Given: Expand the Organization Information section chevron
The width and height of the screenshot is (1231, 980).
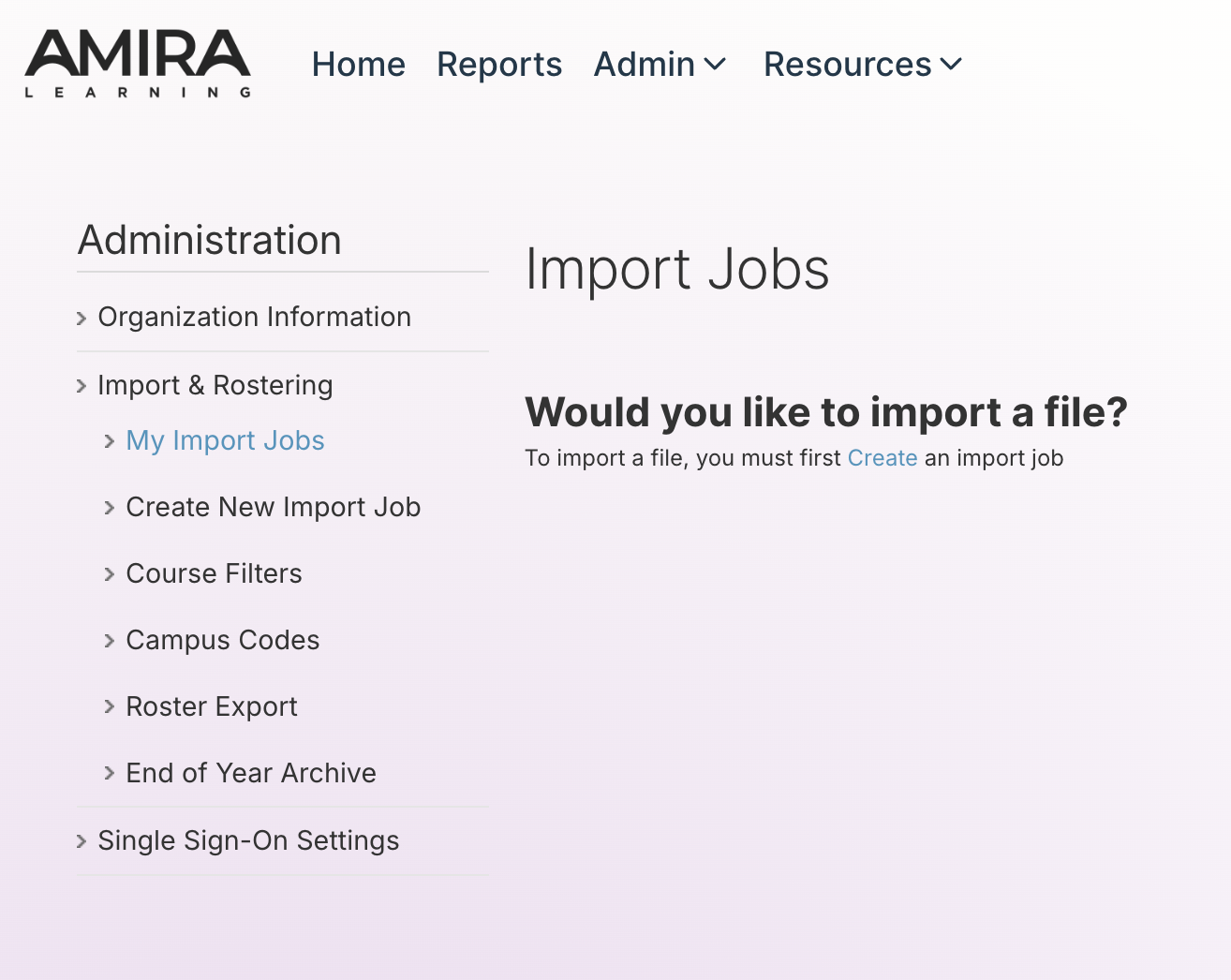Looking at the screenshot, I should click(x=81, y=318).
